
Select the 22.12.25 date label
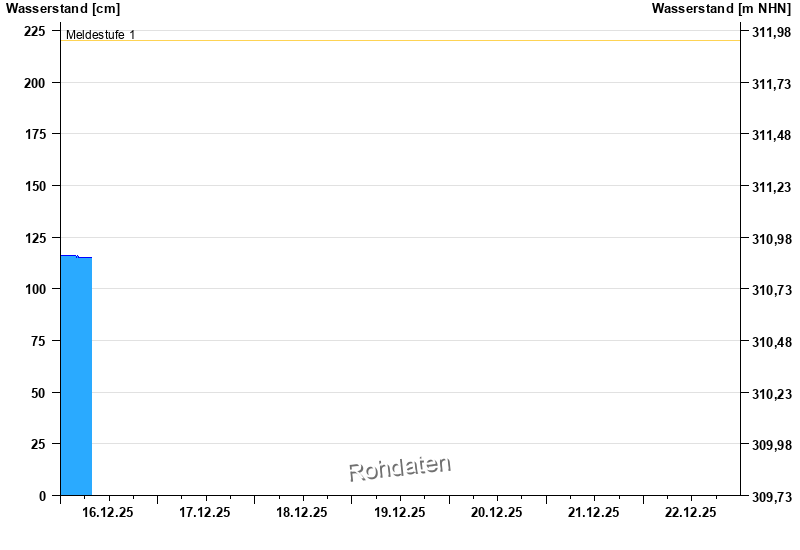(691, 512)
